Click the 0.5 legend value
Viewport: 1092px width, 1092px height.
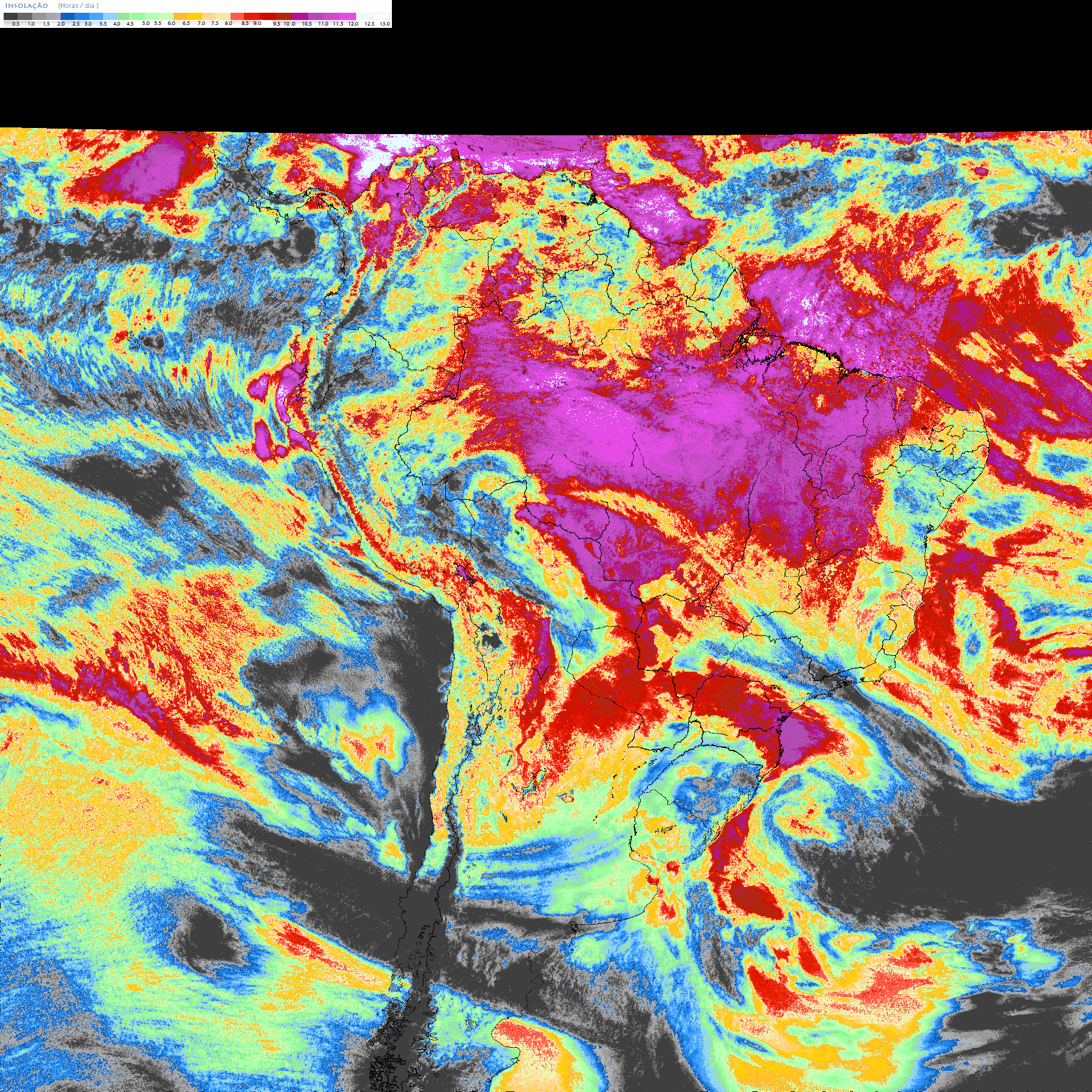(x=16, y=24)
